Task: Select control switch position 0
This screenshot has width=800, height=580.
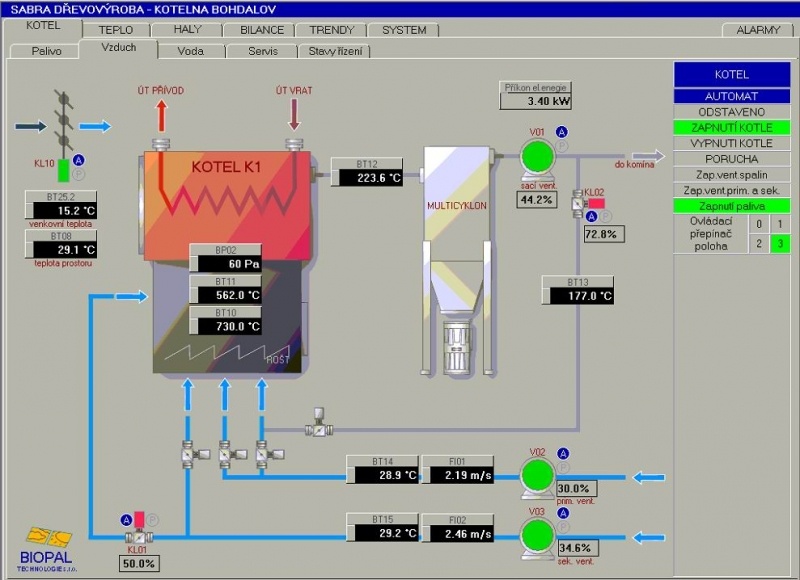Action: pos(759,224)
